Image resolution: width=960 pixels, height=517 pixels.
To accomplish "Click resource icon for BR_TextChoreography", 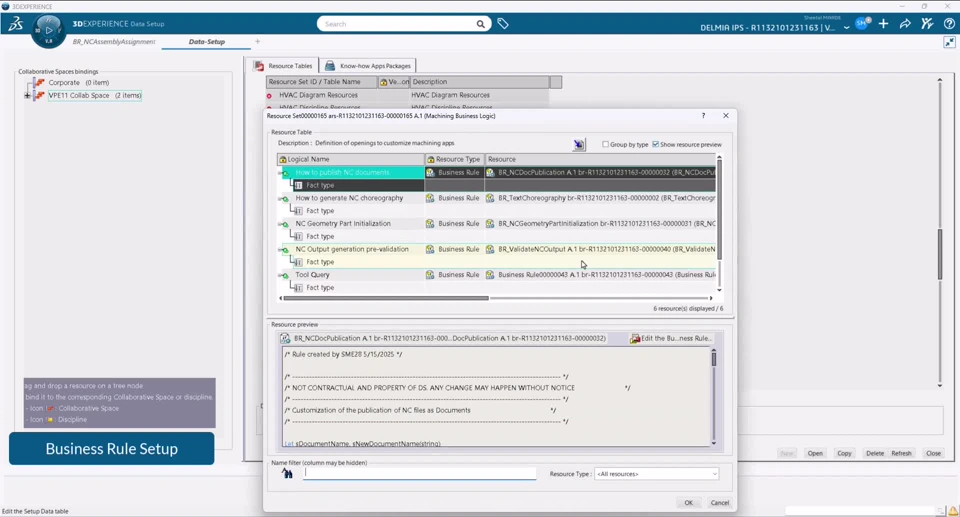I will (490, 198).
